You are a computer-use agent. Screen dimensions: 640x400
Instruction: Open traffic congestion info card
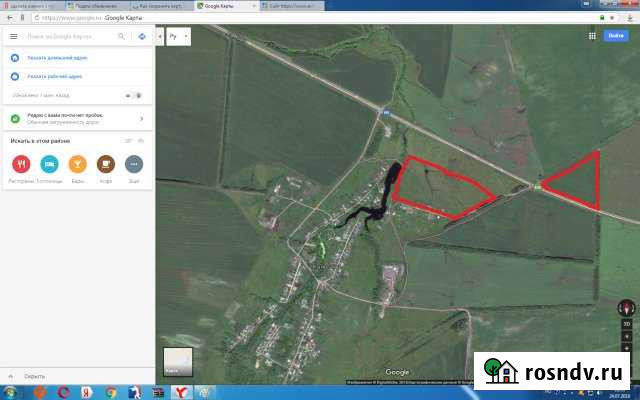tap(78, 119)
